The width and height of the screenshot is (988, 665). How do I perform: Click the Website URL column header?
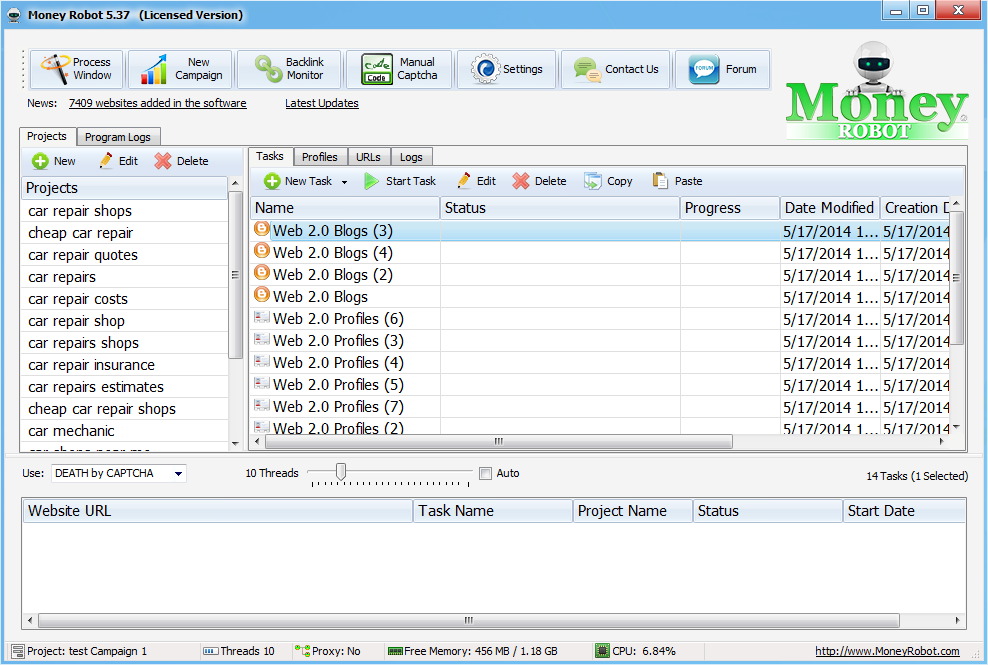click(218, 511)
